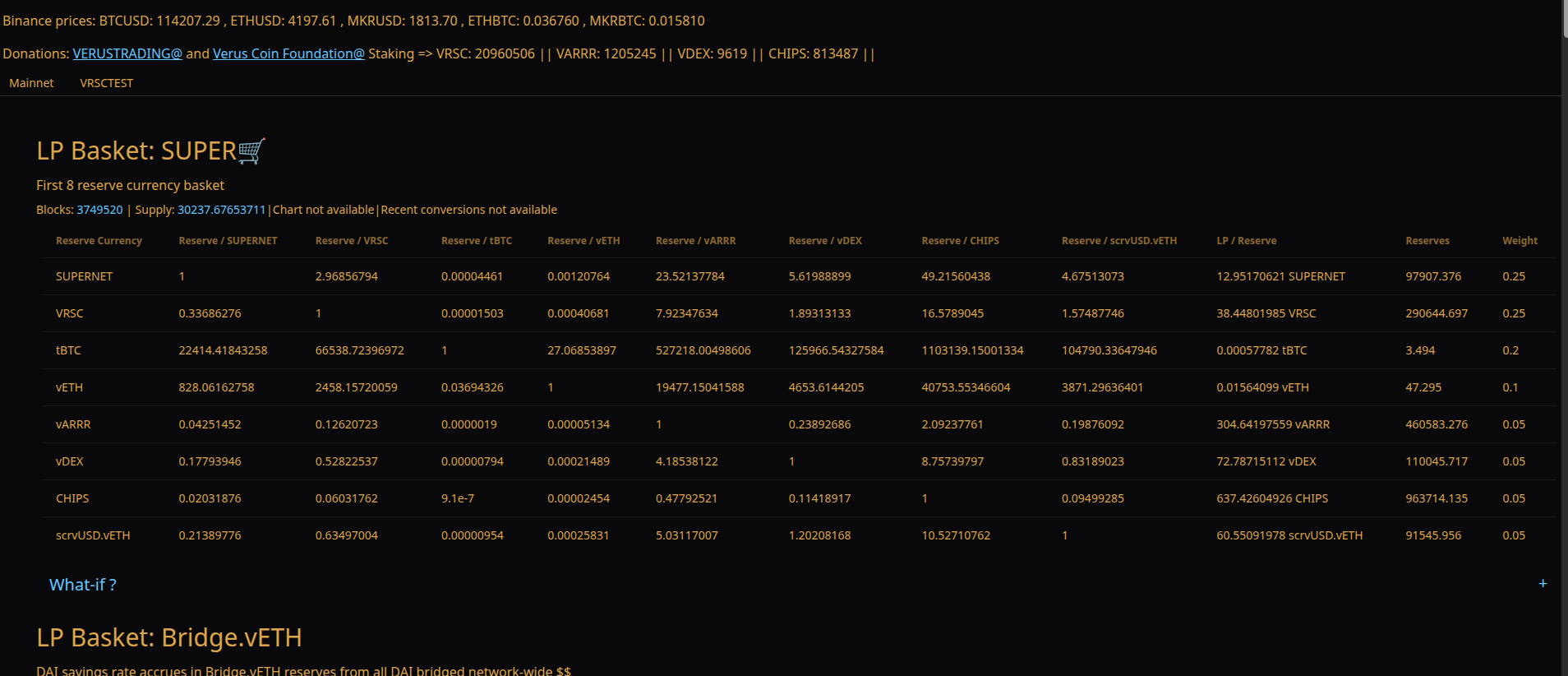Click the LP Basket: SUPER heading

(x=136, y=151)
